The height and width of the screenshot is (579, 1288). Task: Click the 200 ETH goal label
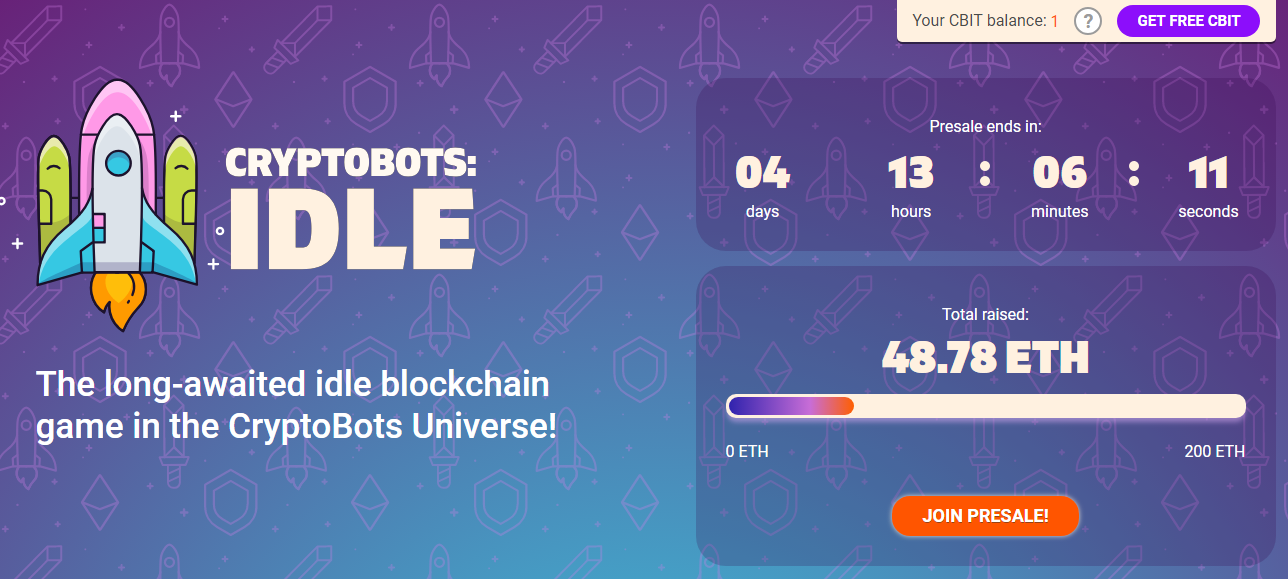pos(1214,452)
